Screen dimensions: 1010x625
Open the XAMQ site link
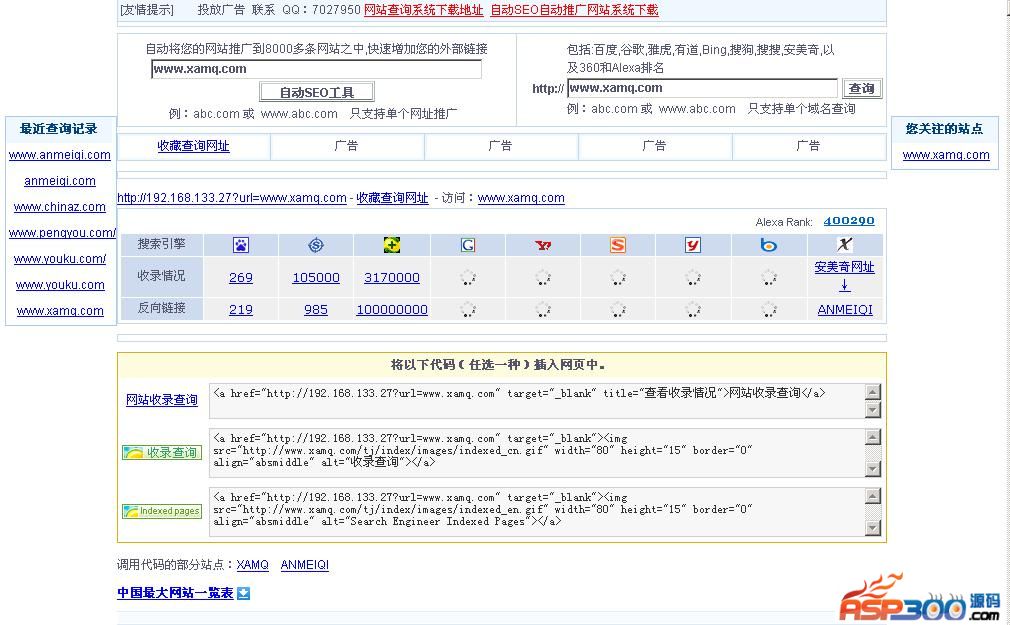pyautogui.click(x=252, y=565)
